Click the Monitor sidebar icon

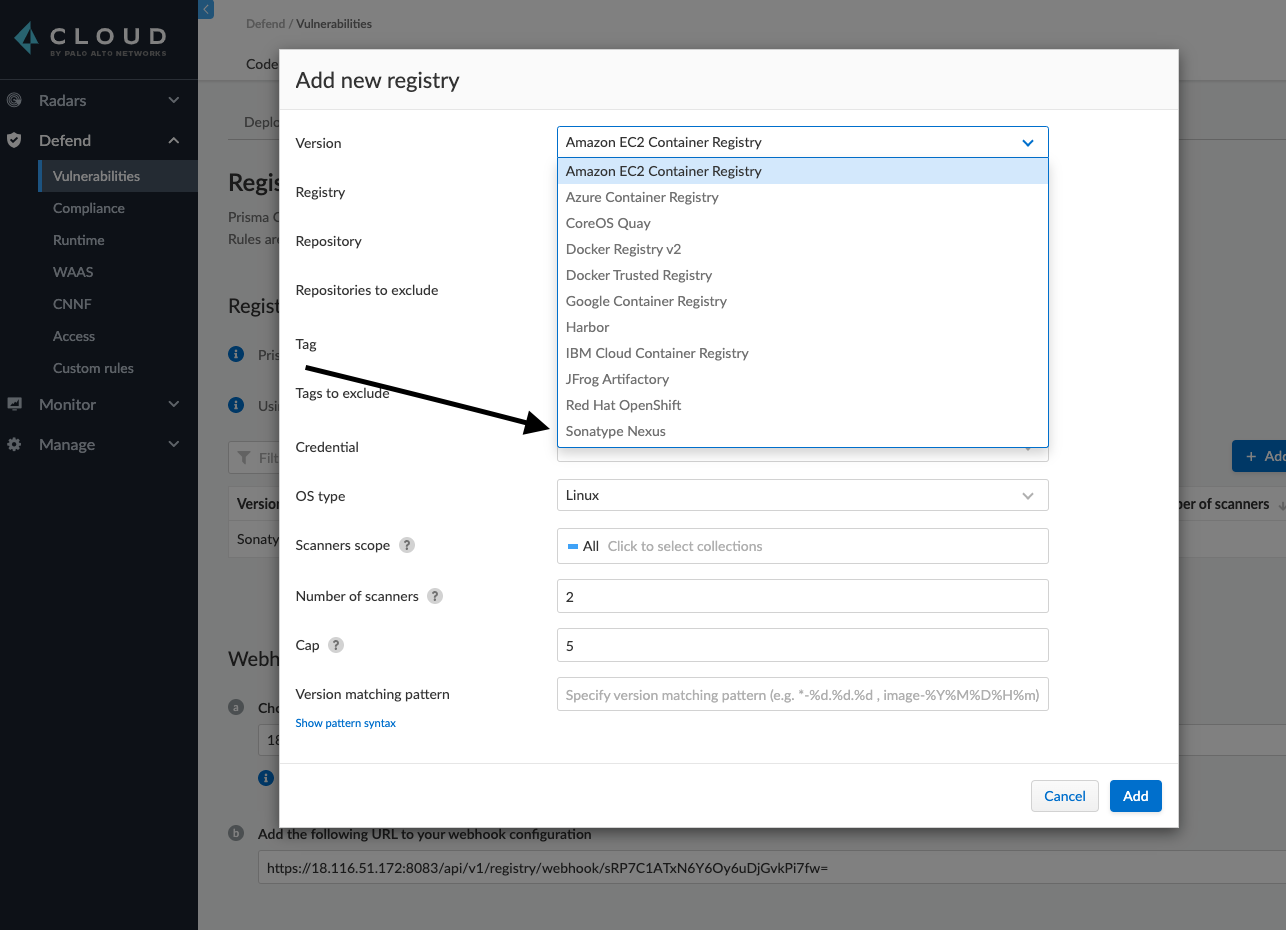(x=14, y=404)
